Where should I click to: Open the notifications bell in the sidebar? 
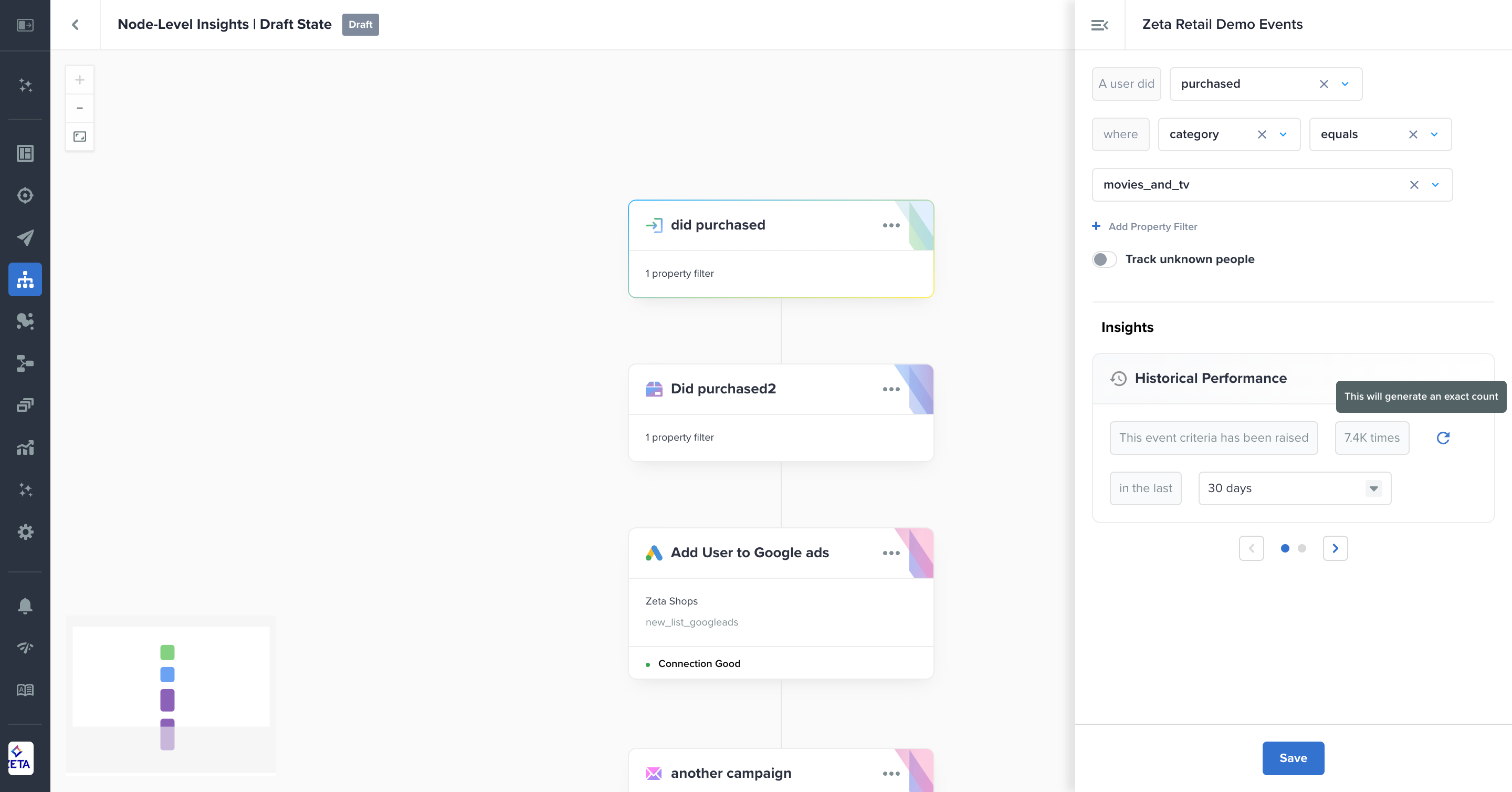click(25, 606)
